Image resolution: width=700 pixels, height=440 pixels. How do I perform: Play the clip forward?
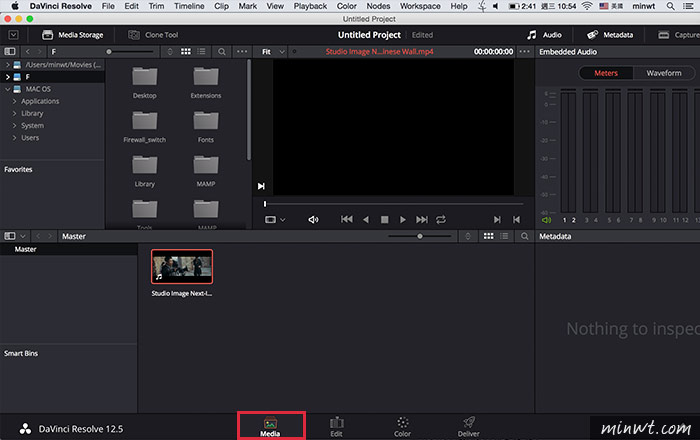pos(403,220)
